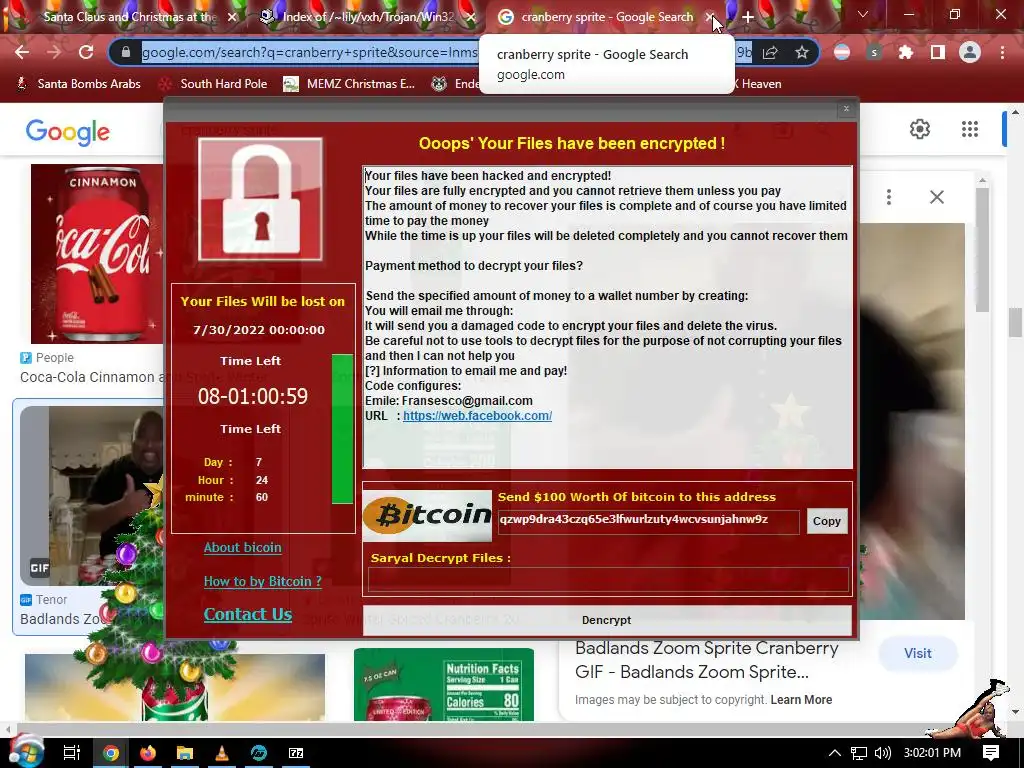Copy the bitcoin address with Copy button
Screen dimensions: 1024x768
pyautogui.click(x=826, y=521)
